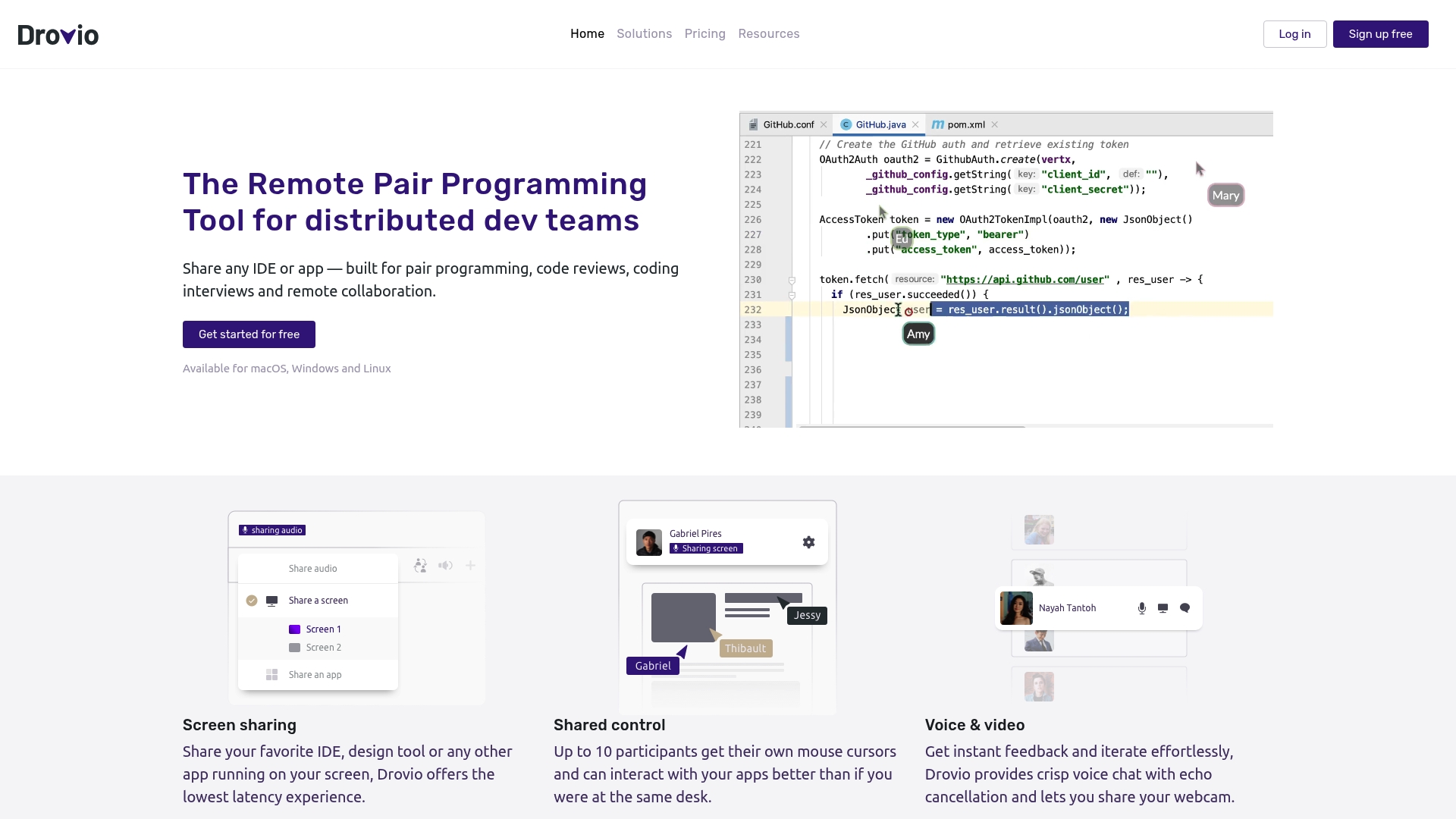Click the Drovio logo

(x=58, y=35)
